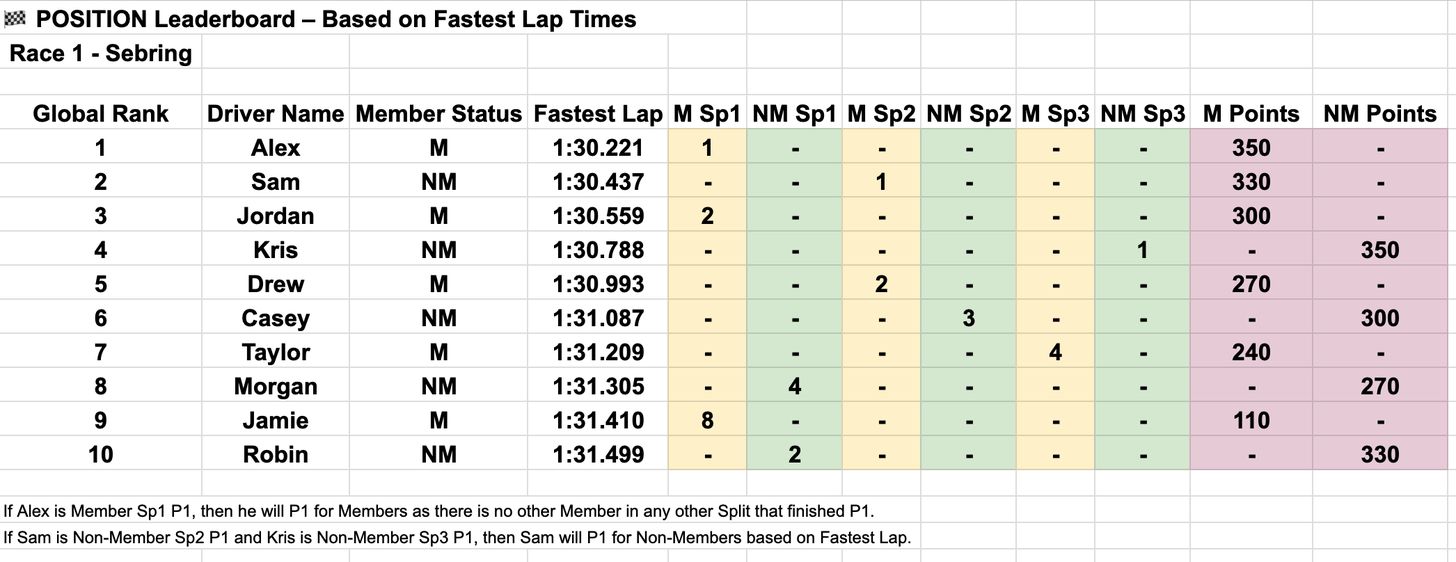The height and width of the screenshot is (562, 1456).
Task: Select Robin's fastest lap 1:31.499
Action: 598,454
